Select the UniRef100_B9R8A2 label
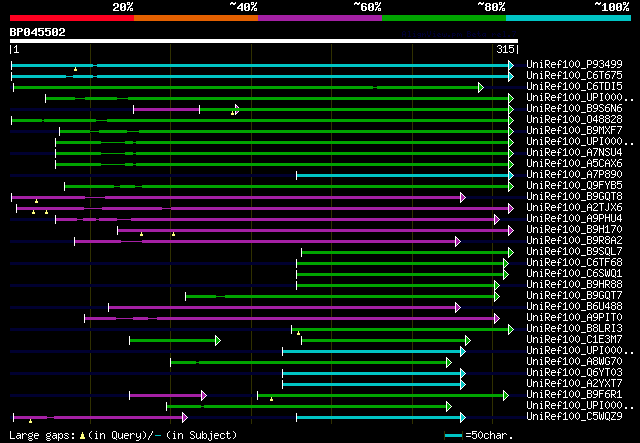Image resolution: width=640 pixels, height=443 pixels. click(x=574, y=240)
